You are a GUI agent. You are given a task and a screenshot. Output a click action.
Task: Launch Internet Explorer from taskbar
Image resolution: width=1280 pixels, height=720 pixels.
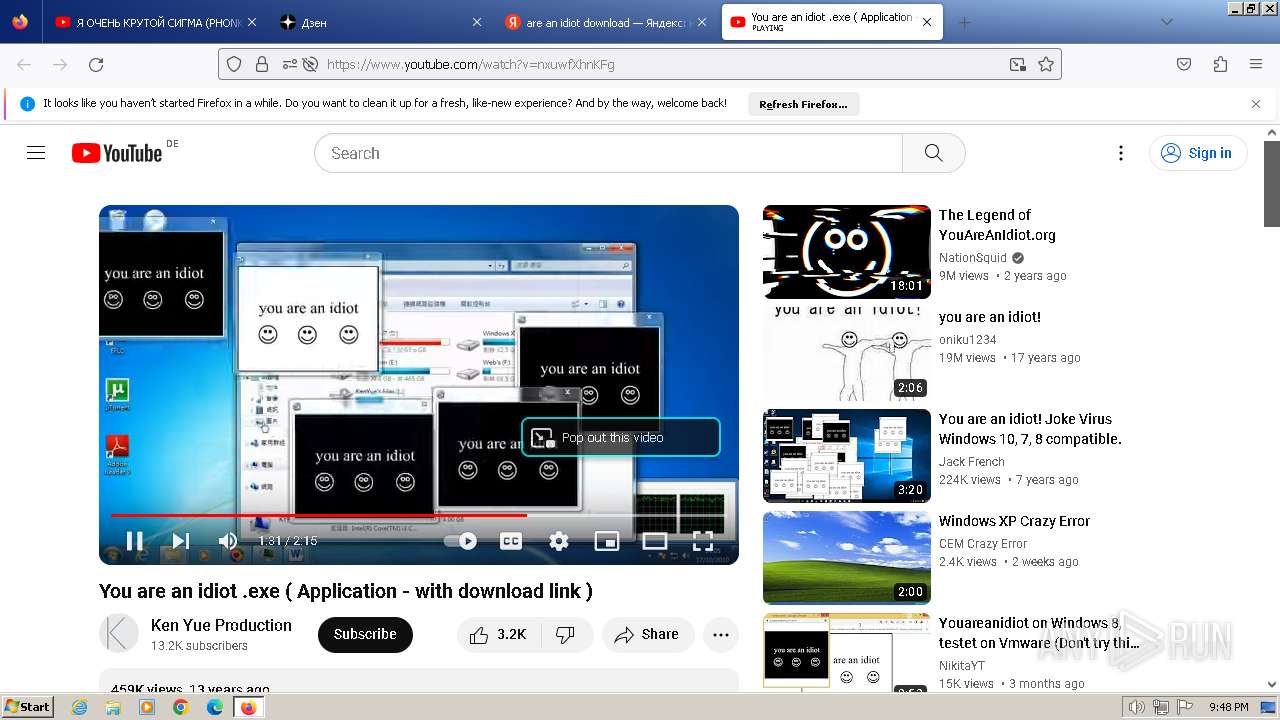click(x=80, y=707)
